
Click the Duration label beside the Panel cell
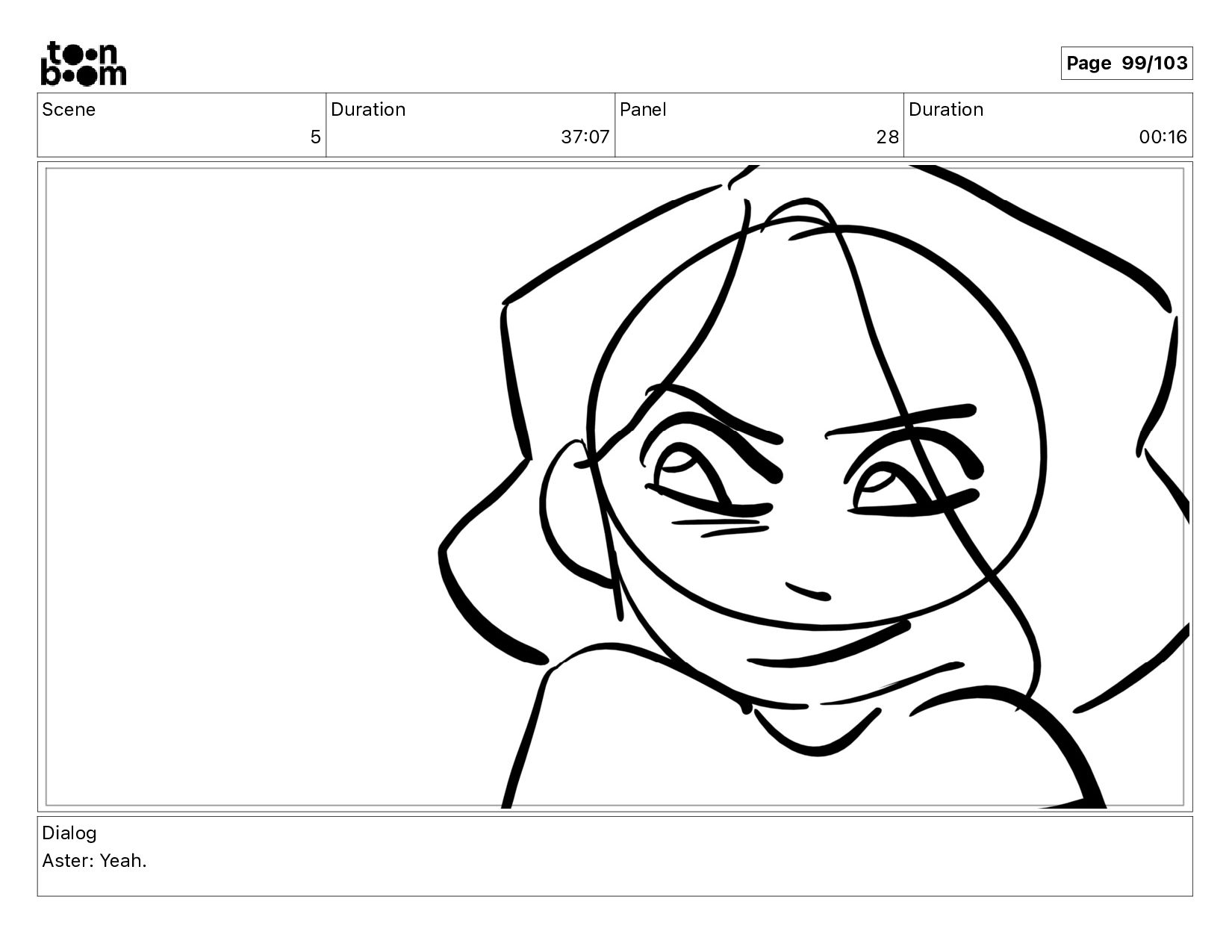point(946,110)
